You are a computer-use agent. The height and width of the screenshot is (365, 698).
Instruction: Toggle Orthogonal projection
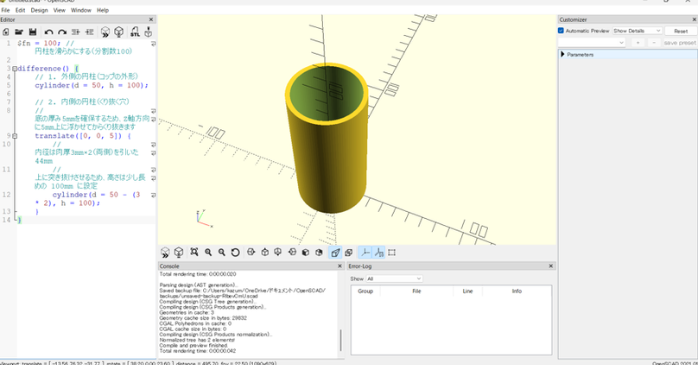pos(349,252)
